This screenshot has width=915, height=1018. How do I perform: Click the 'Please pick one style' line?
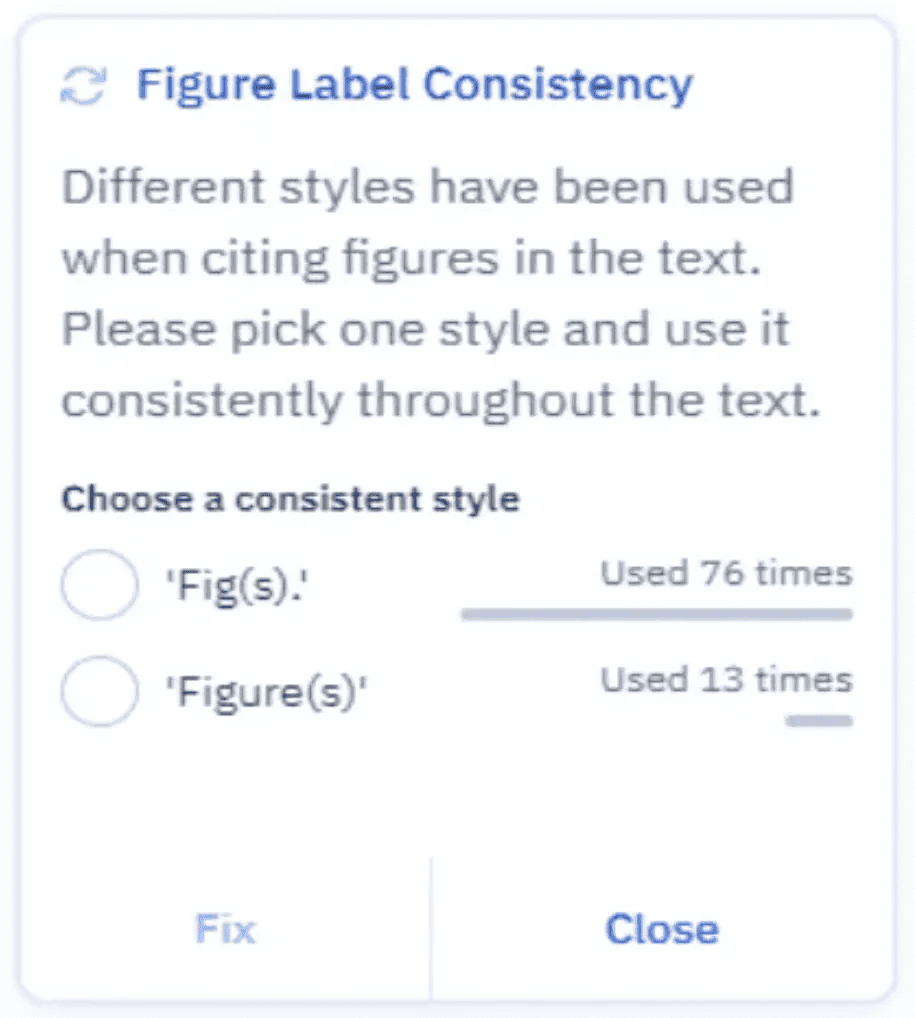click(426, 330)
